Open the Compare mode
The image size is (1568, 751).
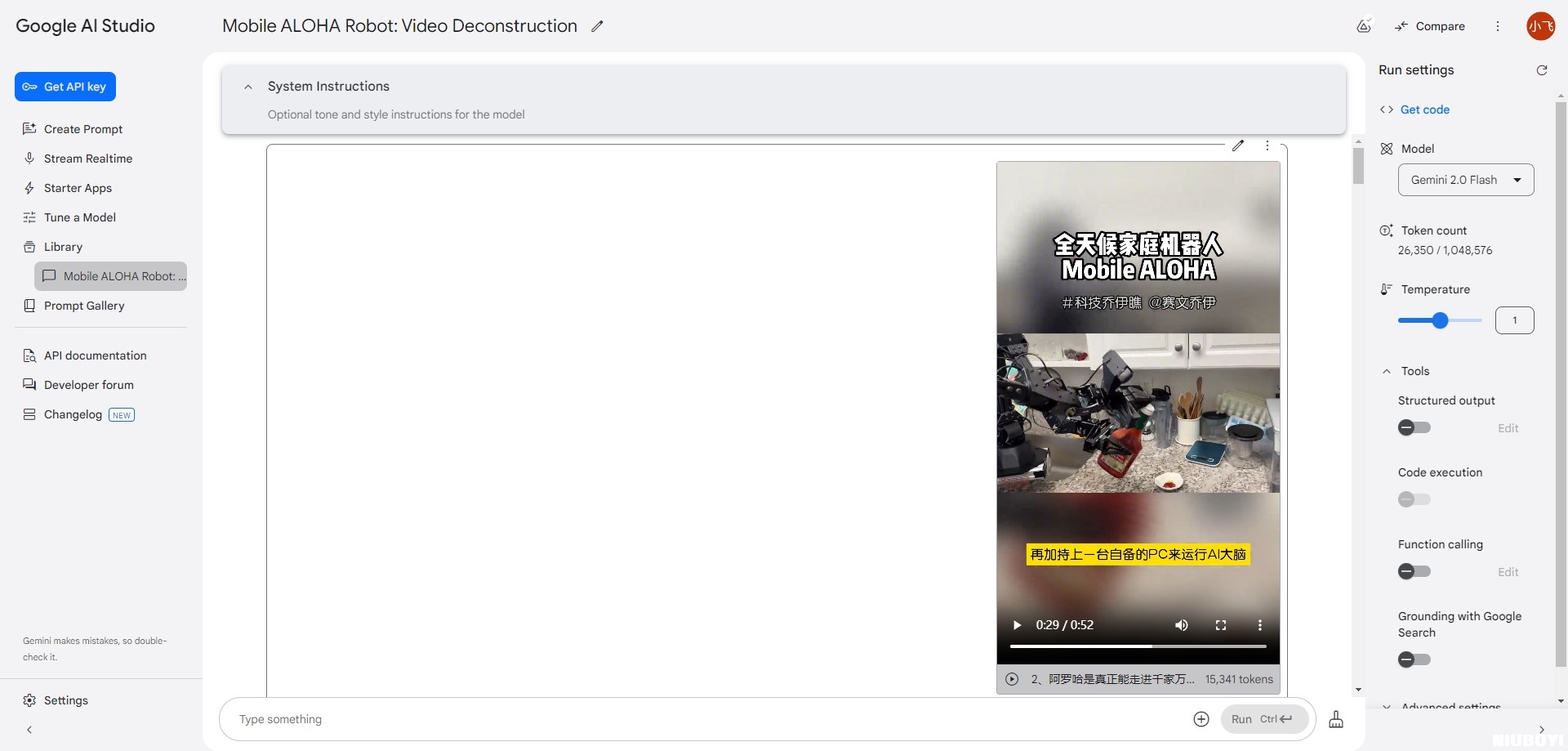tap(1430, 26)
